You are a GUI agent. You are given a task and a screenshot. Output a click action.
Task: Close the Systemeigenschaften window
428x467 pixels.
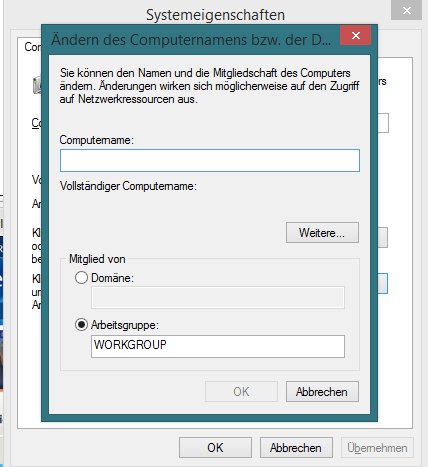(x=406, y=10)
